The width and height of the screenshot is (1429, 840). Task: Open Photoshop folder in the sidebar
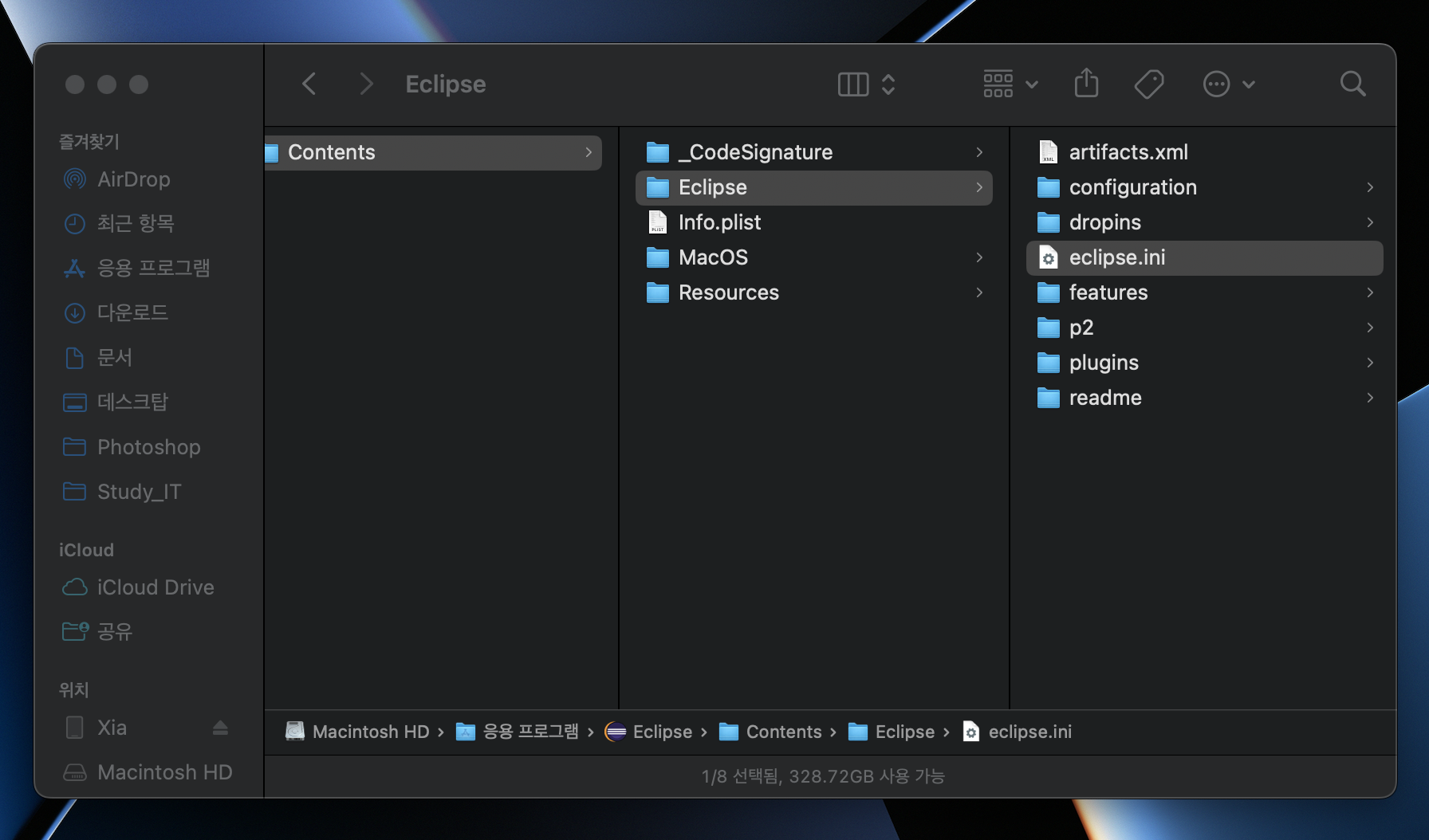pyautogui.click(x=149, y=447)
